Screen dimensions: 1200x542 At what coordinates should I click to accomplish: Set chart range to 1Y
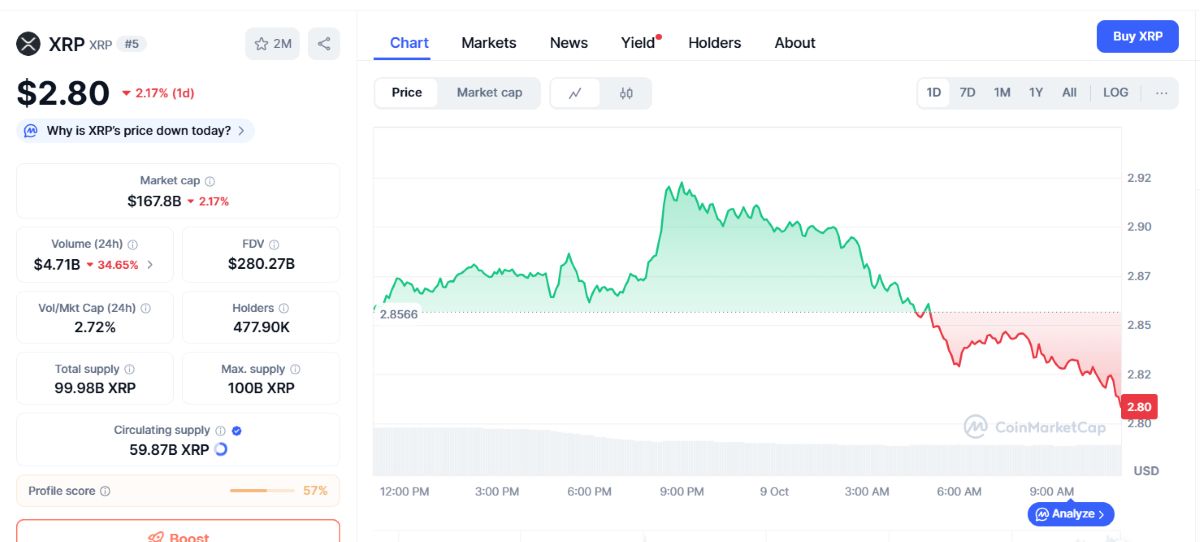tap(1036, 92)
